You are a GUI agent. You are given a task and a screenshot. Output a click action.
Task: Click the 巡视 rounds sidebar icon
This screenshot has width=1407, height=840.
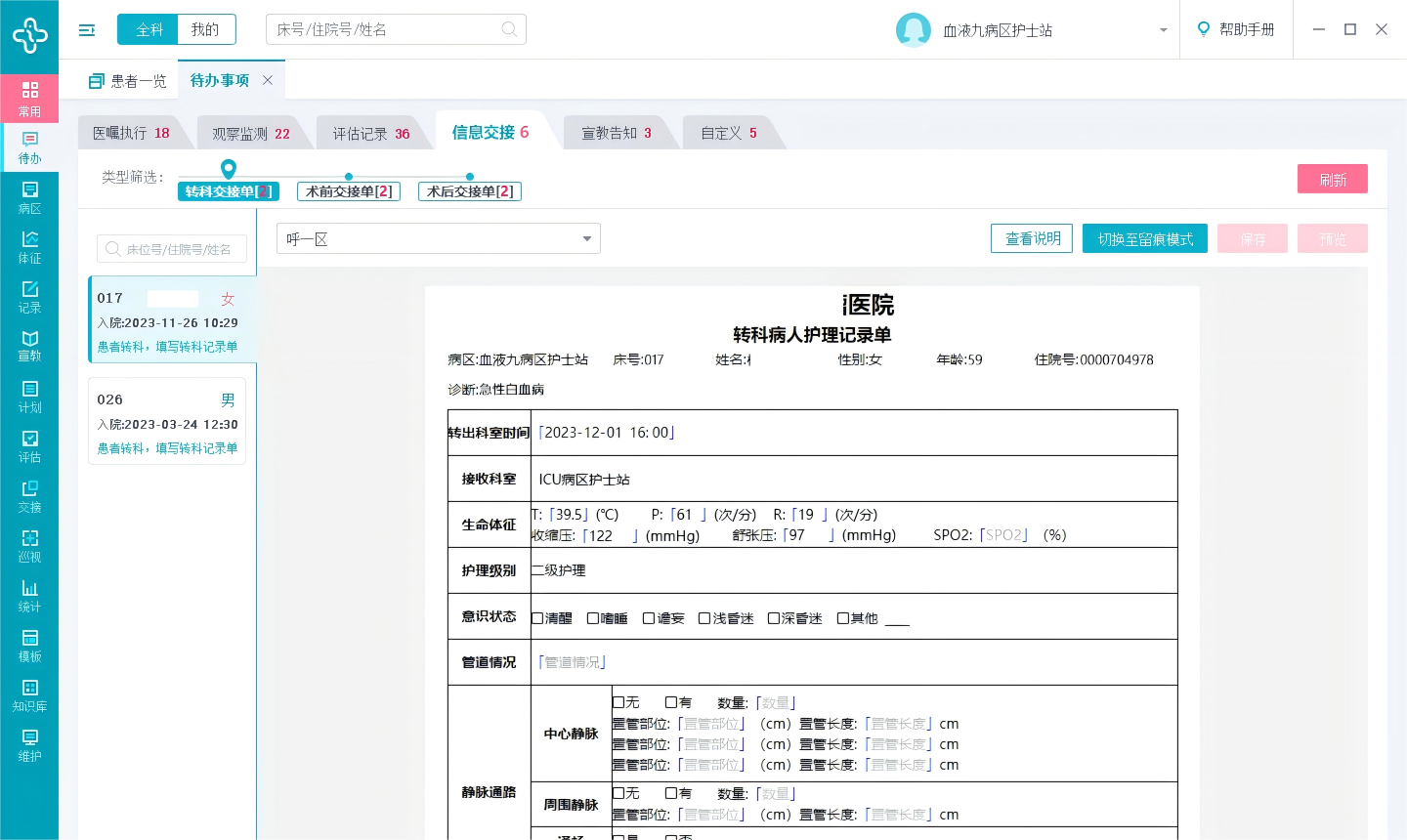click(29, 545)
